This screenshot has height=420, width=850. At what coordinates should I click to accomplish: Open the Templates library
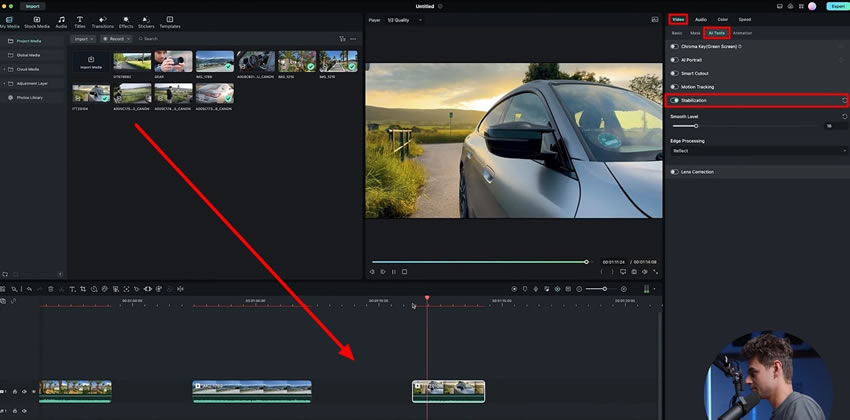tap(170, 22)
